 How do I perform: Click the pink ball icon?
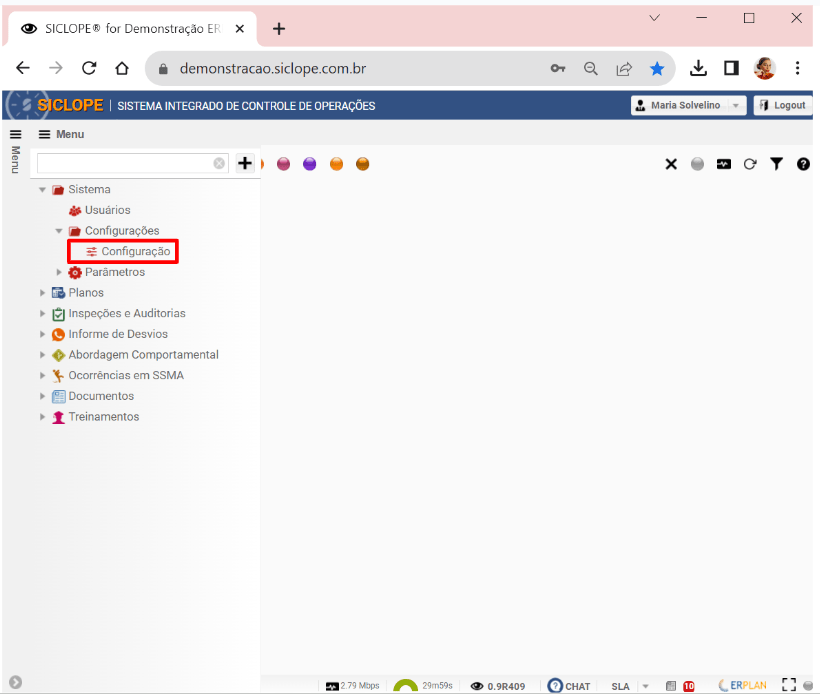pos(283,164)
